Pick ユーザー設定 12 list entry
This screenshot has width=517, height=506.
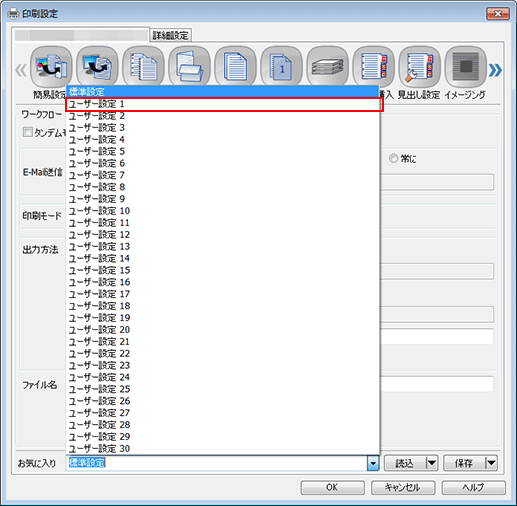tap(222, 235)
